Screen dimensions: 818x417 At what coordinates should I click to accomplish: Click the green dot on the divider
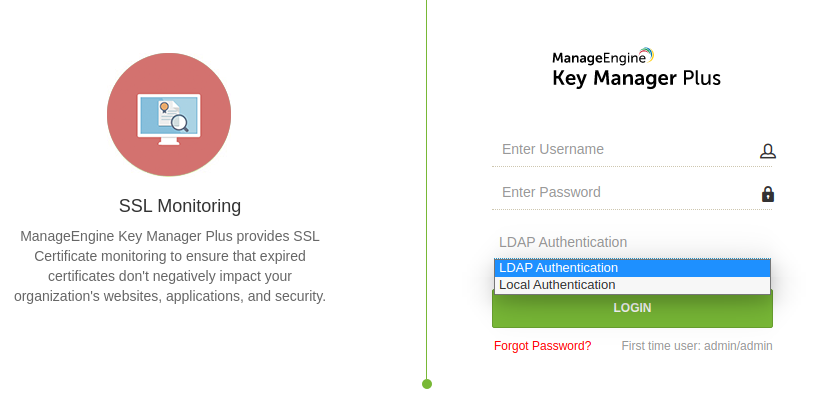point(427,384)
